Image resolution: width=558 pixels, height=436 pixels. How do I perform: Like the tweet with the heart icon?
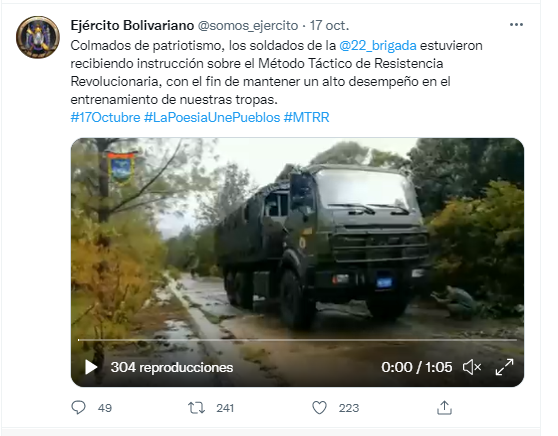coord(319,408)
